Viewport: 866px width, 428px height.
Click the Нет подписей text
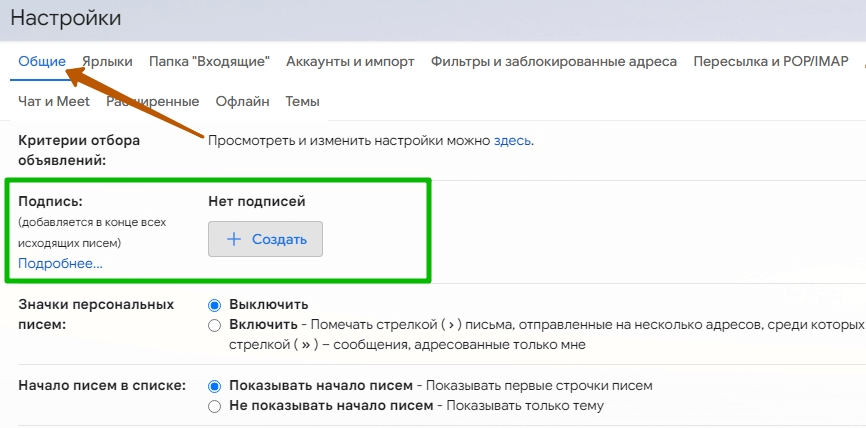[x=256, y=202]
